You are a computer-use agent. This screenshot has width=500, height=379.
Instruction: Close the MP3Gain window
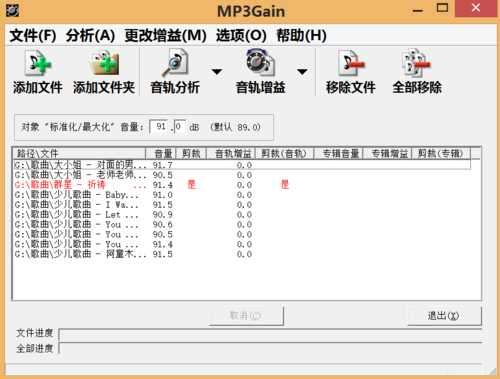click(x=476, y=8)
